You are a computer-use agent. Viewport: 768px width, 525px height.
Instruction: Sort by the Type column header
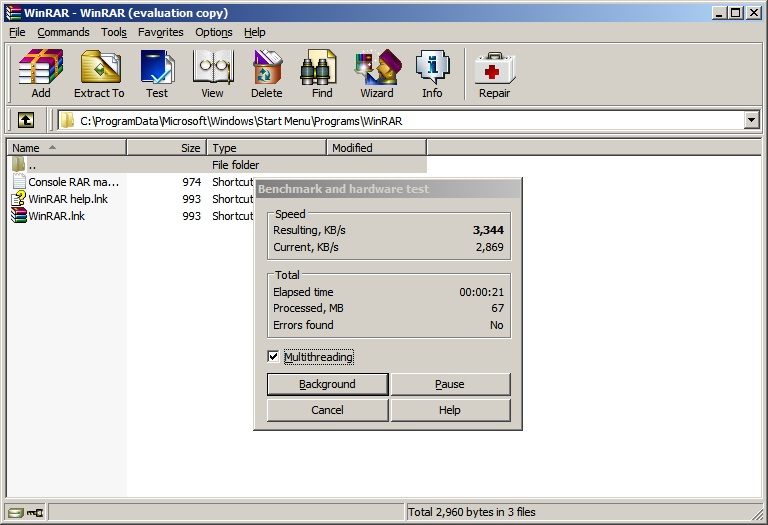(266, 147)
